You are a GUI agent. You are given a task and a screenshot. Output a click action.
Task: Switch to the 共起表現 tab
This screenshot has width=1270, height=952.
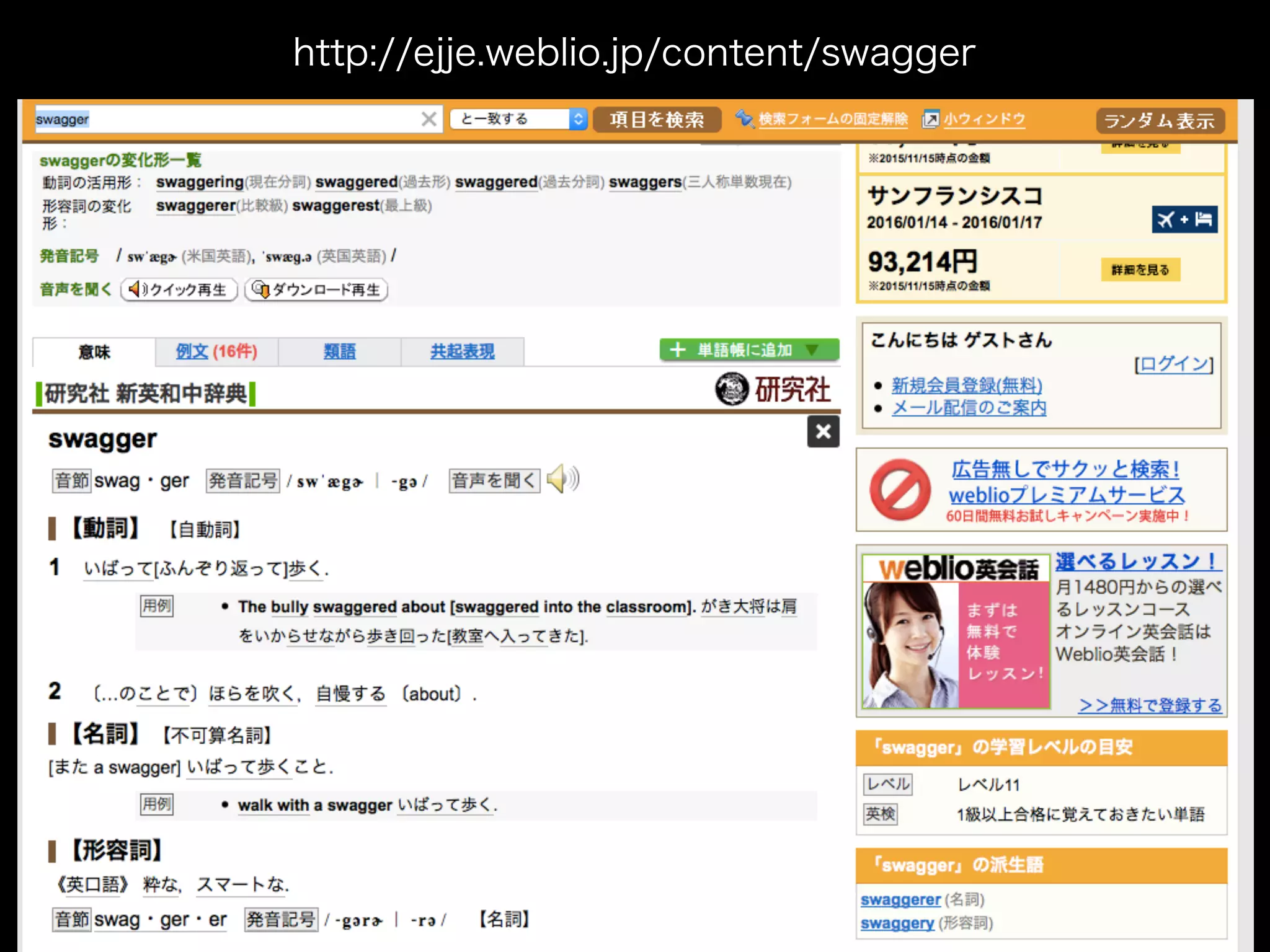pos(463,352)
